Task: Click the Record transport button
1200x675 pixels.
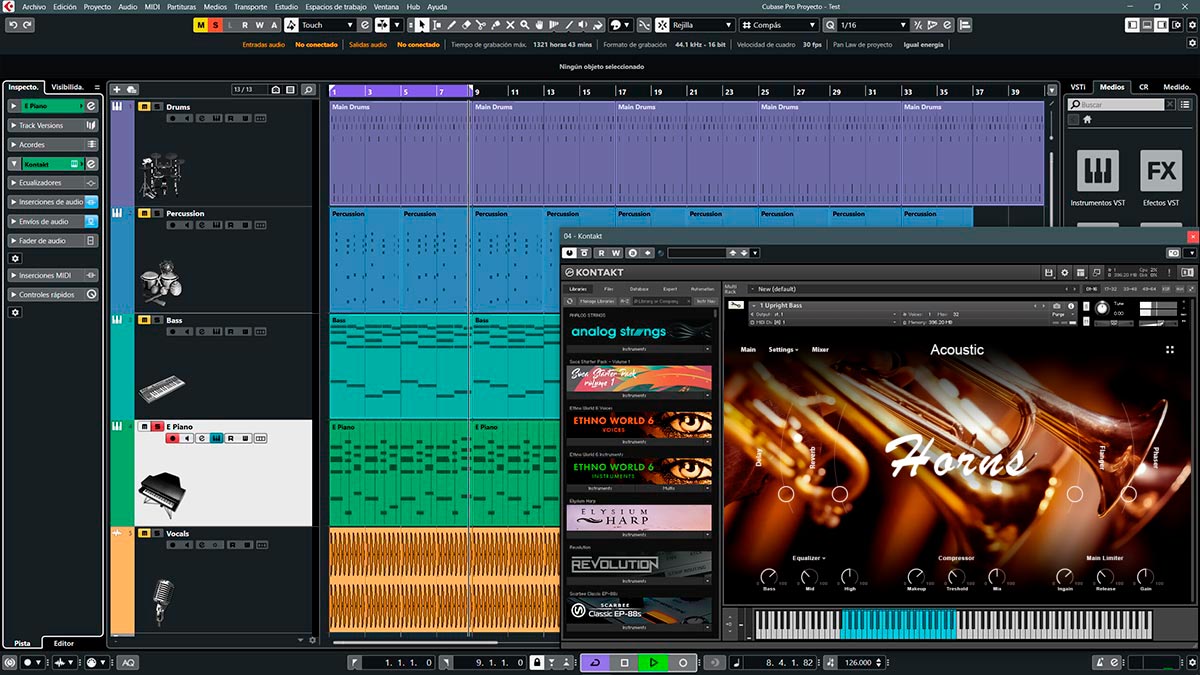Action: (x=683, y=662)
